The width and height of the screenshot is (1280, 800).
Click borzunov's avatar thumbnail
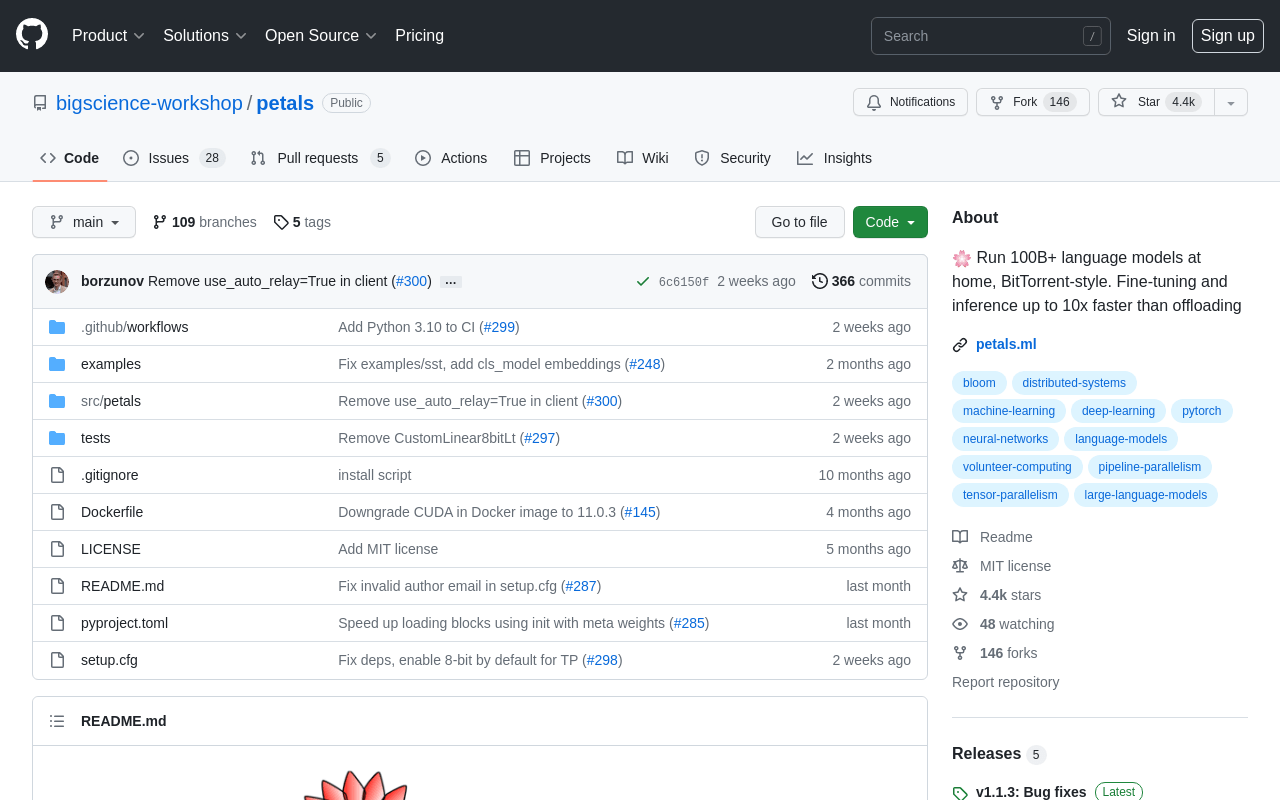point(57,281)
